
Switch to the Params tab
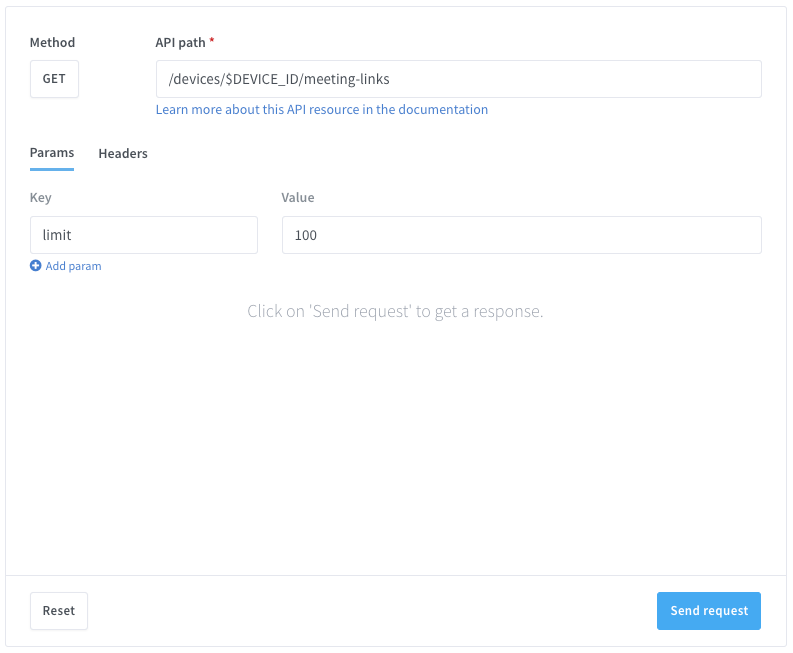[x=52, y=153]
